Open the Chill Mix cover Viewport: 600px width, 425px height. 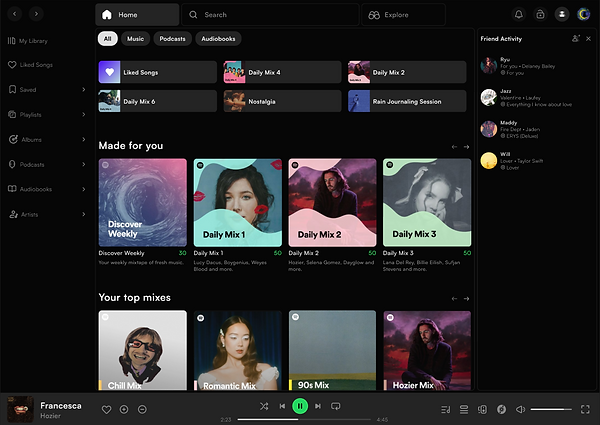(x=143, y=350)
